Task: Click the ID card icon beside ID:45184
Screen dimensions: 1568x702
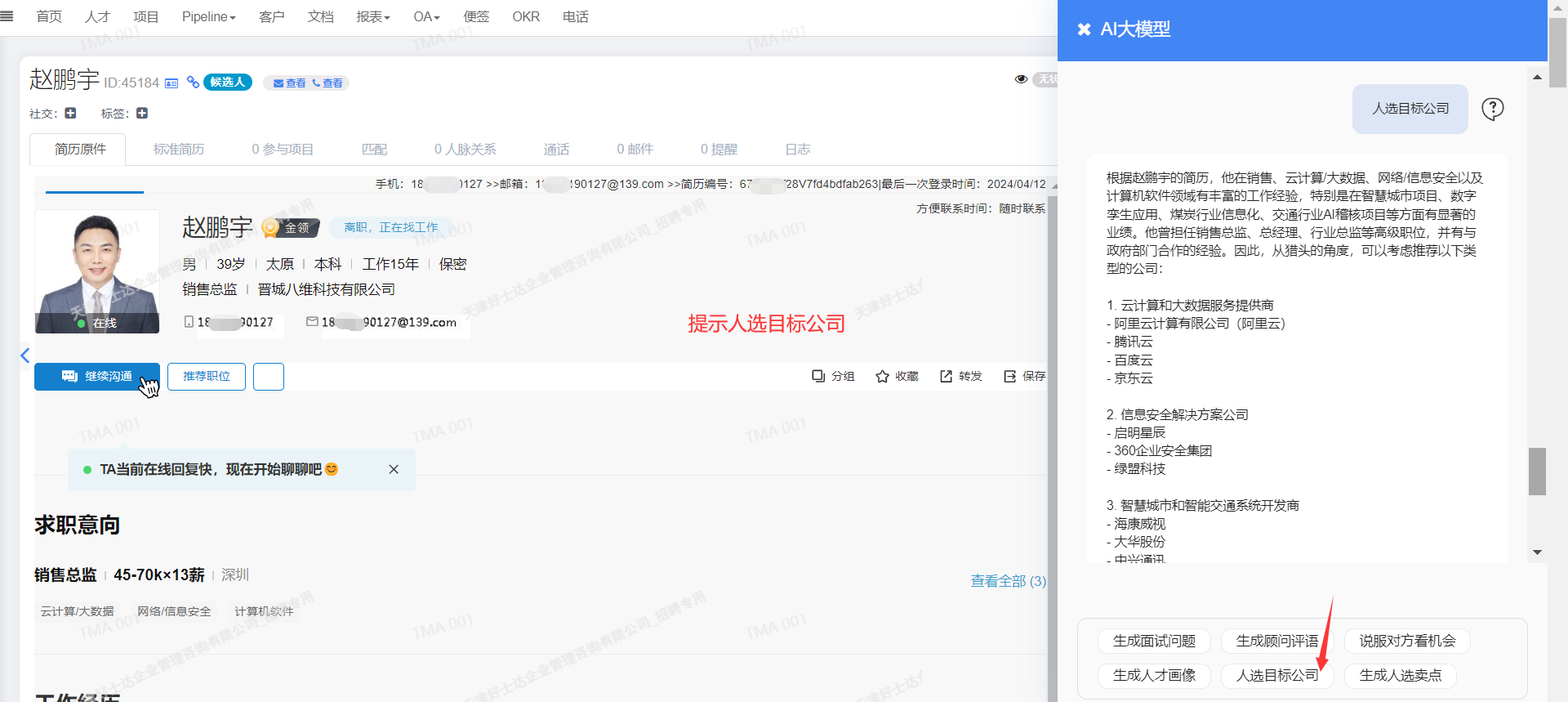Action: (x=171, y=83)
